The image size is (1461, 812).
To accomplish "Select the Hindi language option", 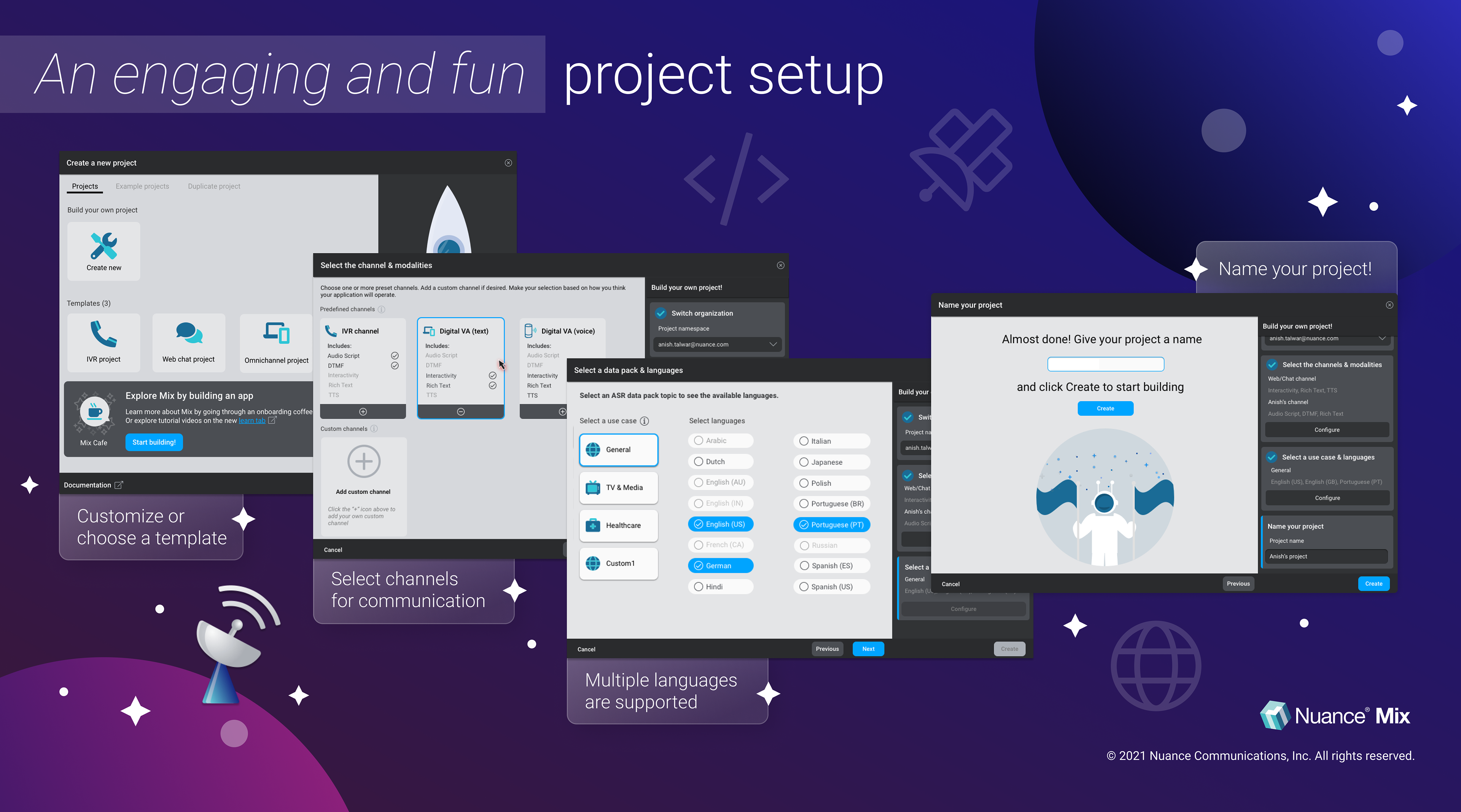I will 720,586.
